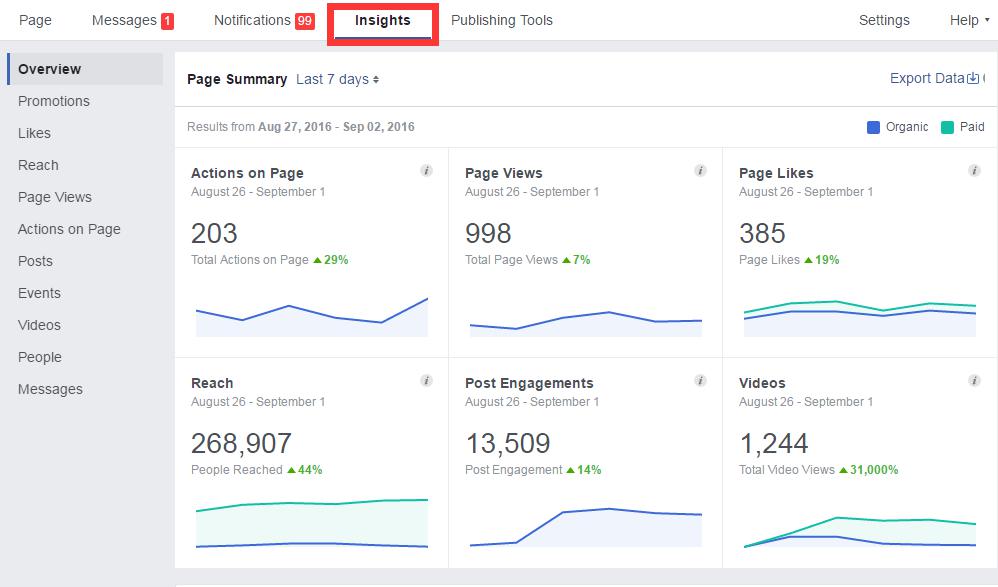Open Posts in the sidebar
This screenshot has width=998, height=587.
[35, 261]
